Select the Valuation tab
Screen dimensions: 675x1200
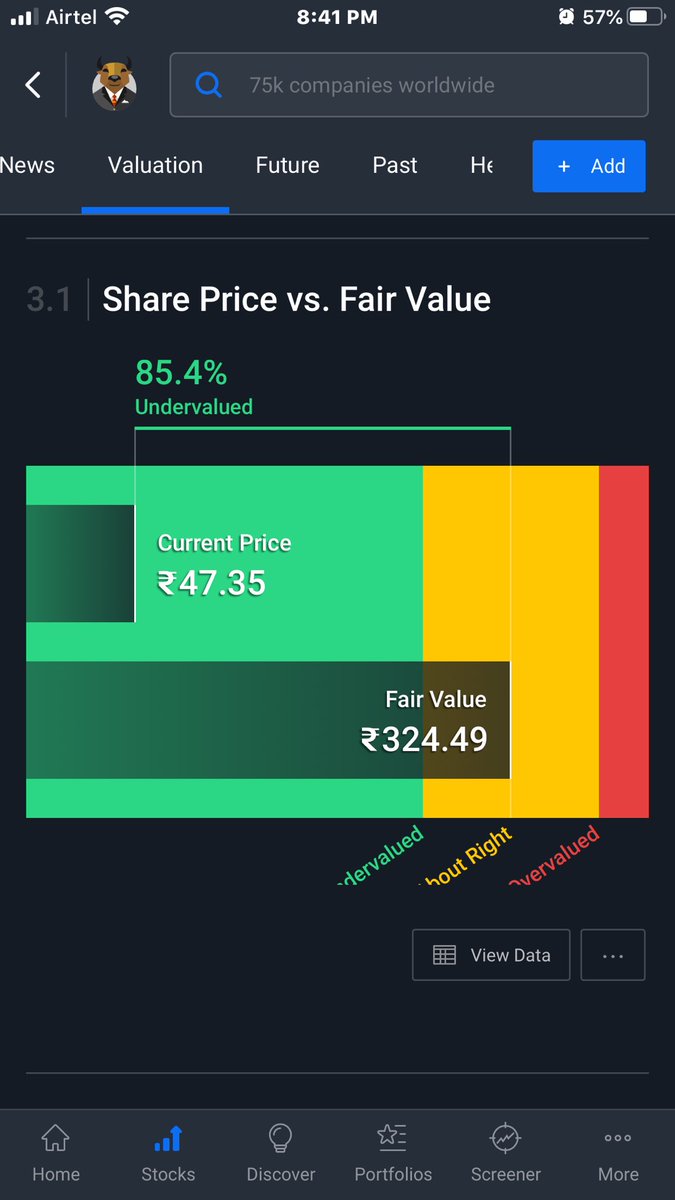coord(155,165)
